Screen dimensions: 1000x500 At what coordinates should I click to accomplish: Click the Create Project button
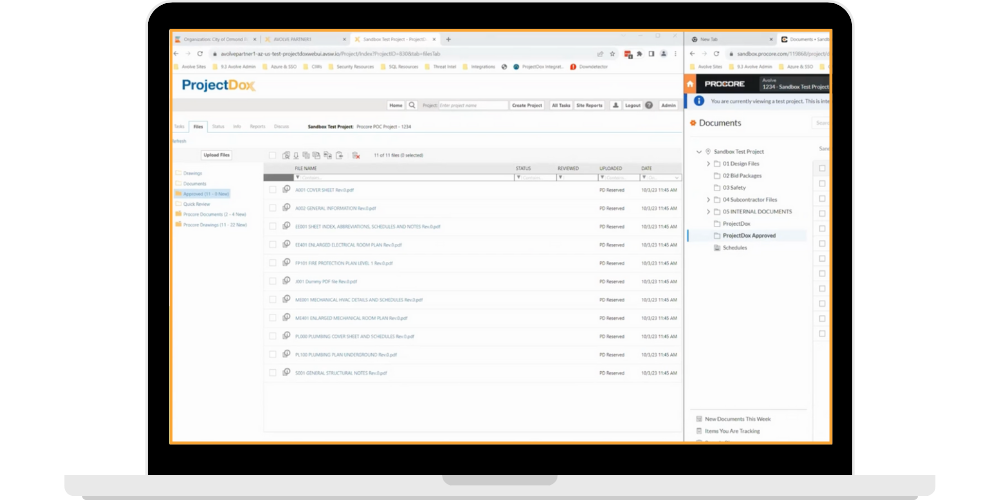[526, 104]
